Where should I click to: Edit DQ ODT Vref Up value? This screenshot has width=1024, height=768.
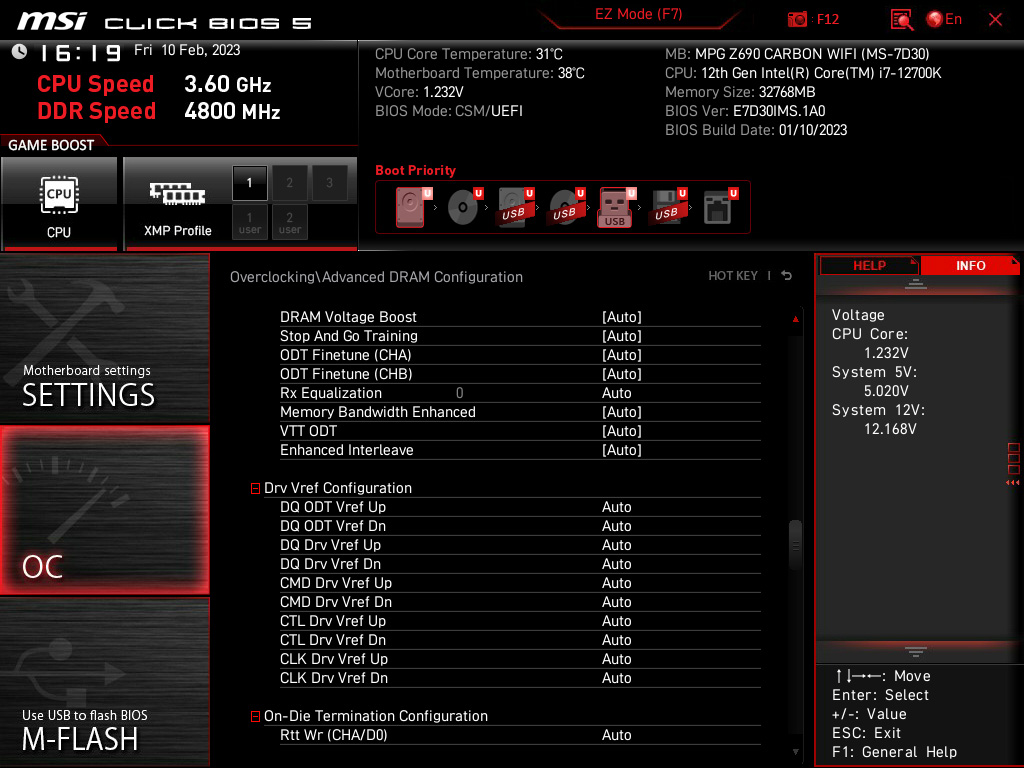[616, 507]
